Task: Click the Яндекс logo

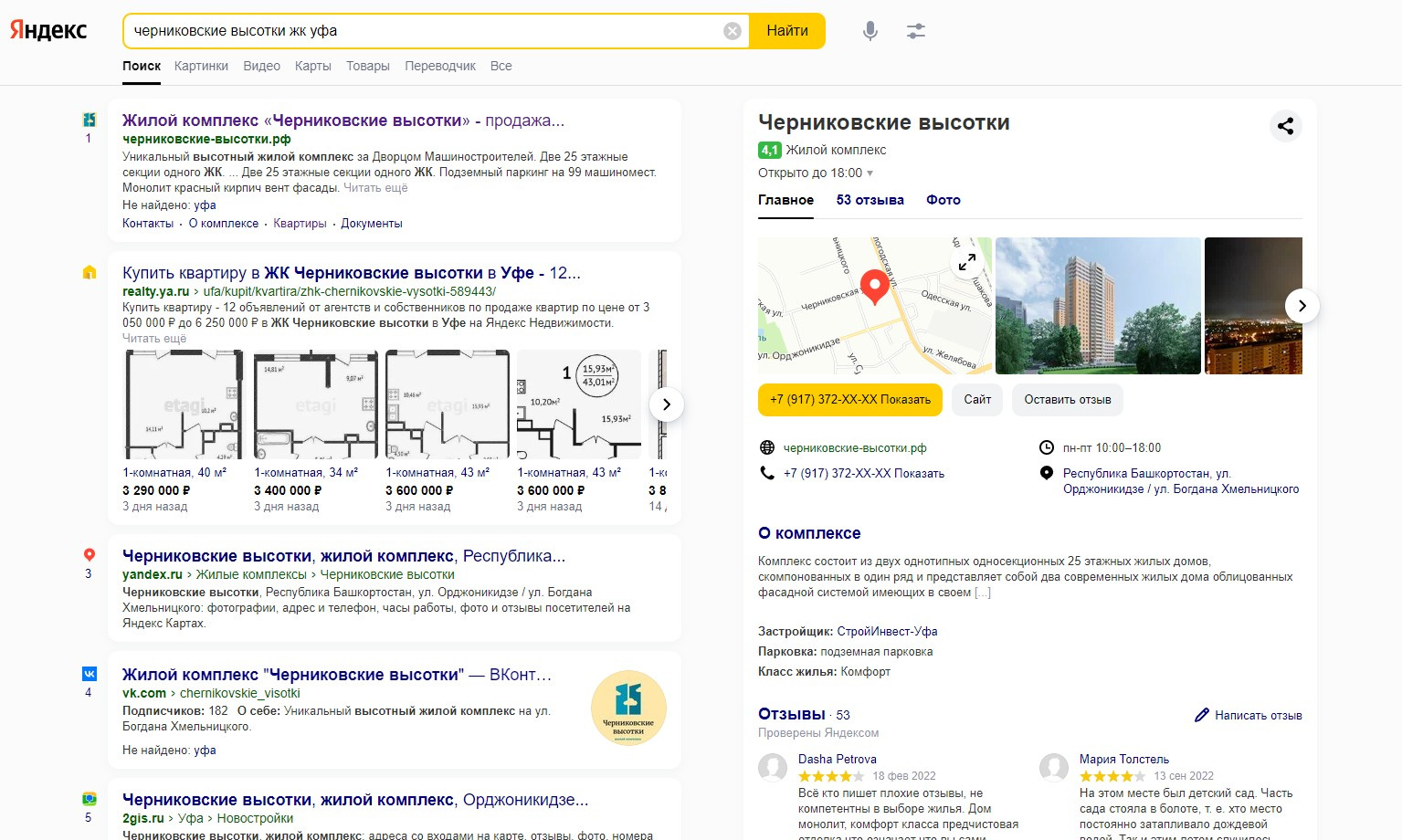Action: (x=48, y=30)
